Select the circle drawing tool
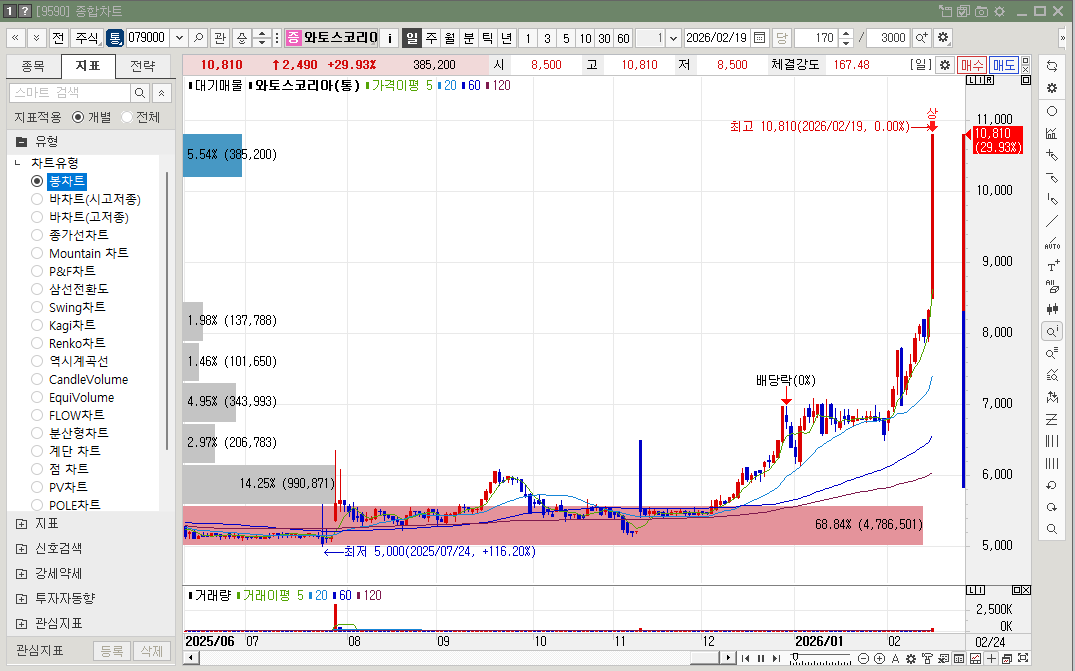 click(x=1052, y=111)
